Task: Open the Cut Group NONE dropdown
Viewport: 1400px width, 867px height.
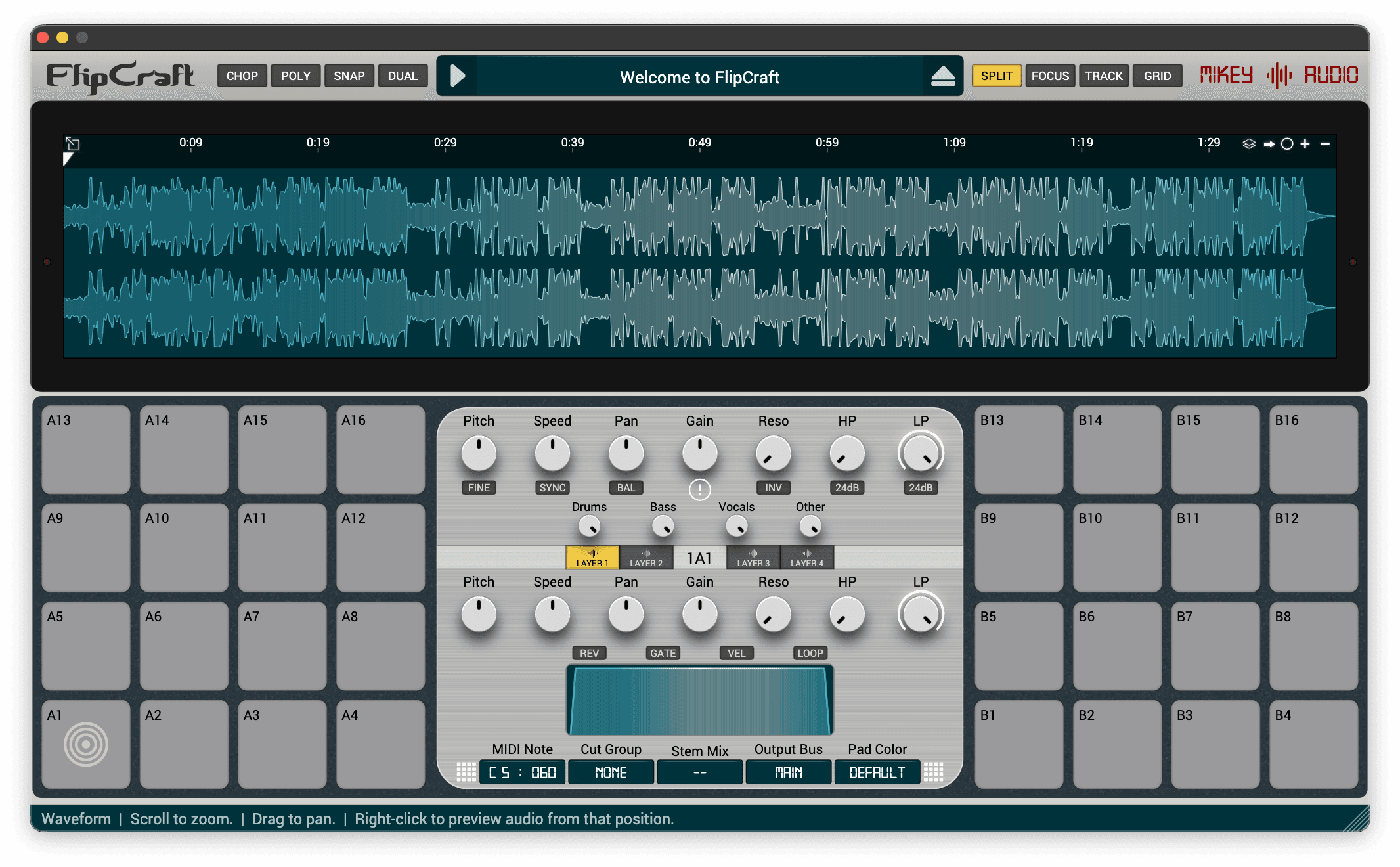Action: click(611, 772)
